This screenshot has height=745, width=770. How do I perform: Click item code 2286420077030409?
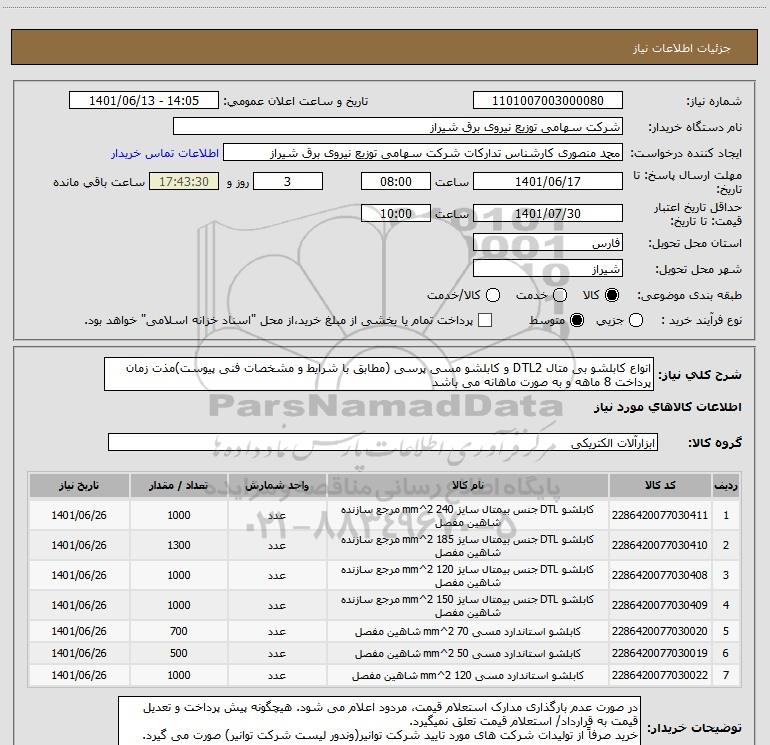pyautogui.click(x=660, y=605)
